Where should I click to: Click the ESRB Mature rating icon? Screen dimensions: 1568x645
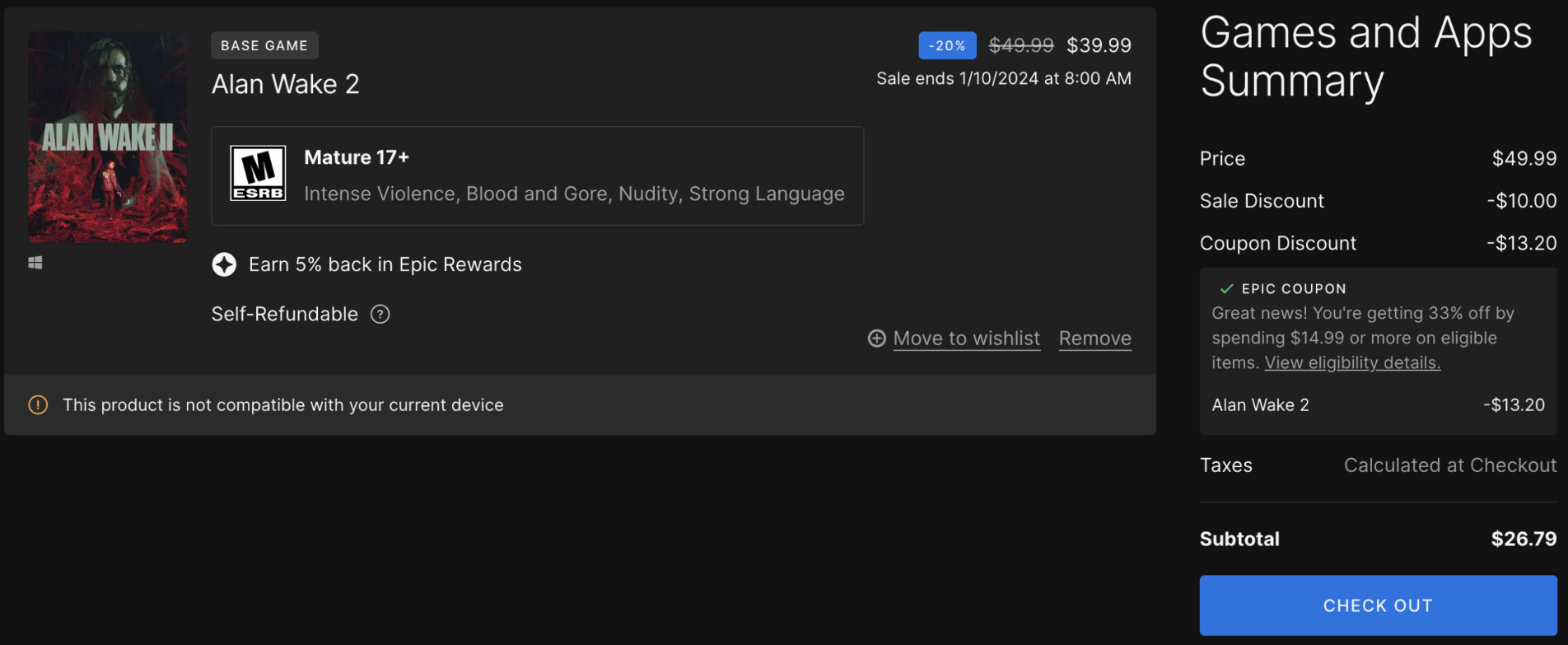click(x=258, y=174)
